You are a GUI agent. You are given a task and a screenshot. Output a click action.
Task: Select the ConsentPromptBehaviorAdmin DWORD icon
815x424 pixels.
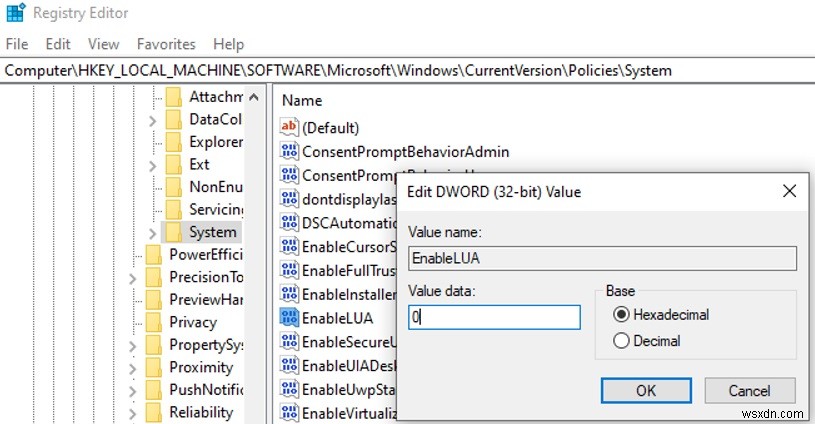click(290, 151)
